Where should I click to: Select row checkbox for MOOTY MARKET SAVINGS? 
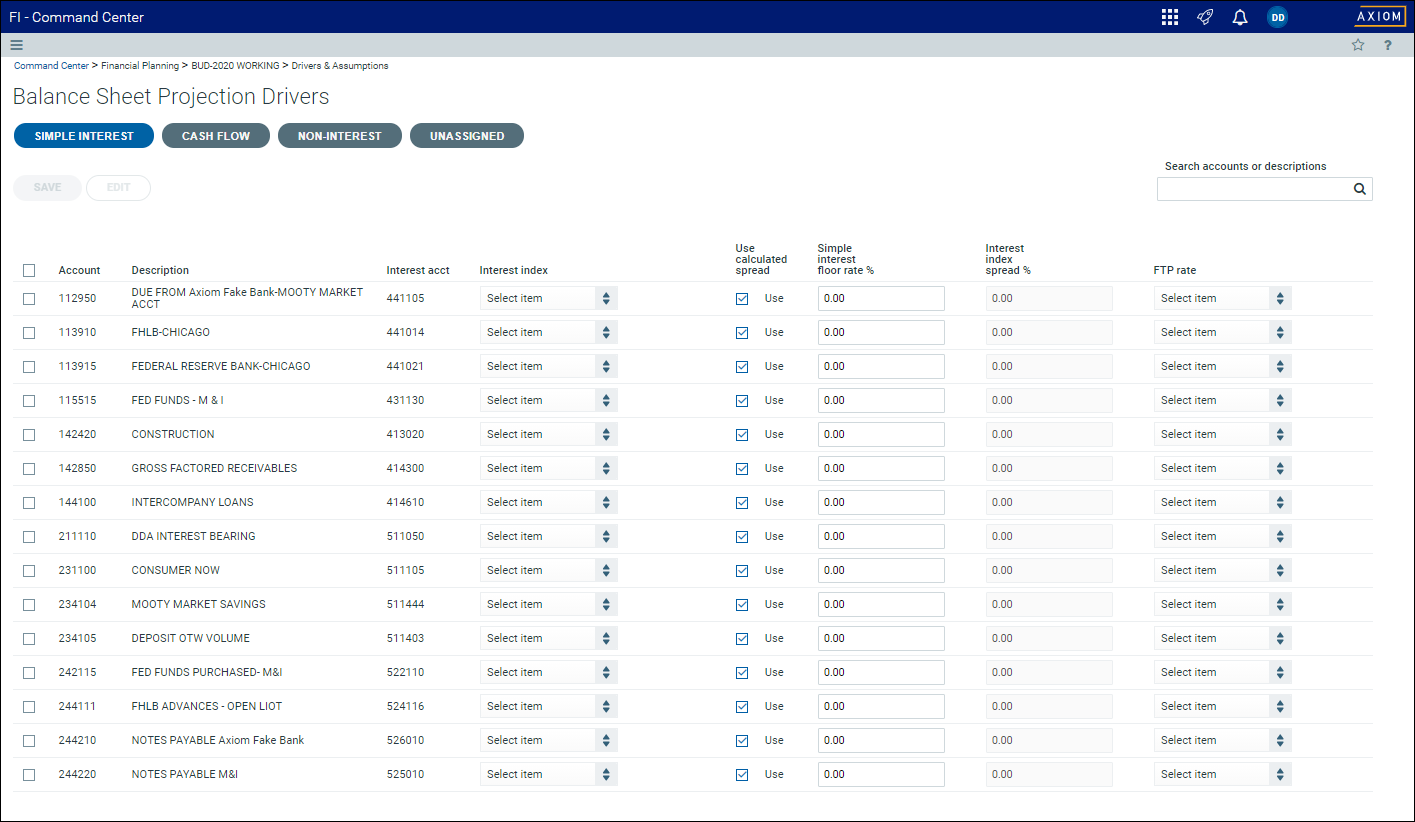[29, 604]
